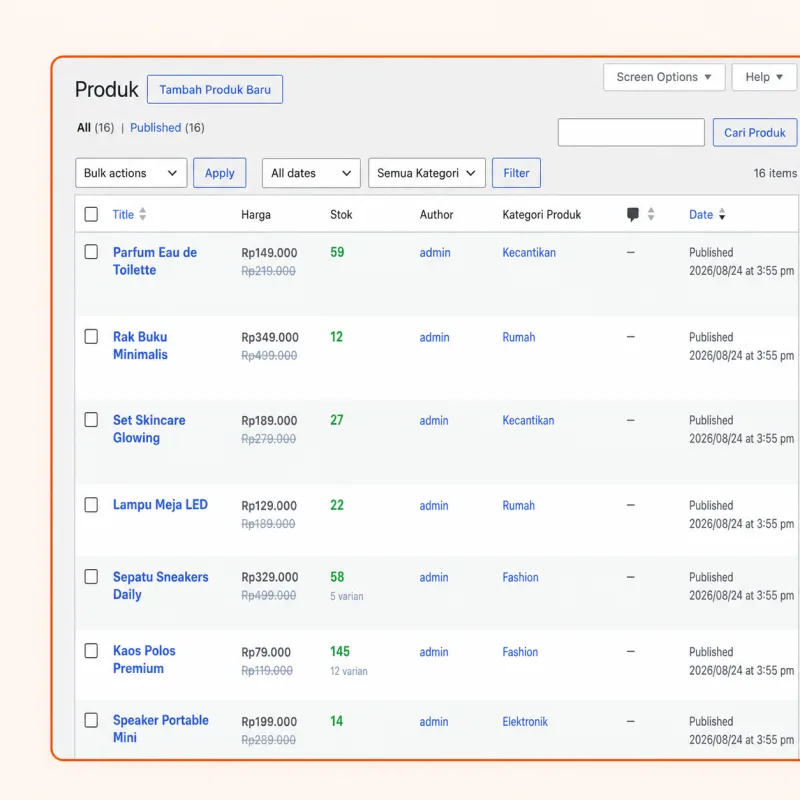800x800 pixels.
Task: Open the Sepatu Sneakers Daily product
Action: click(161, 586)
